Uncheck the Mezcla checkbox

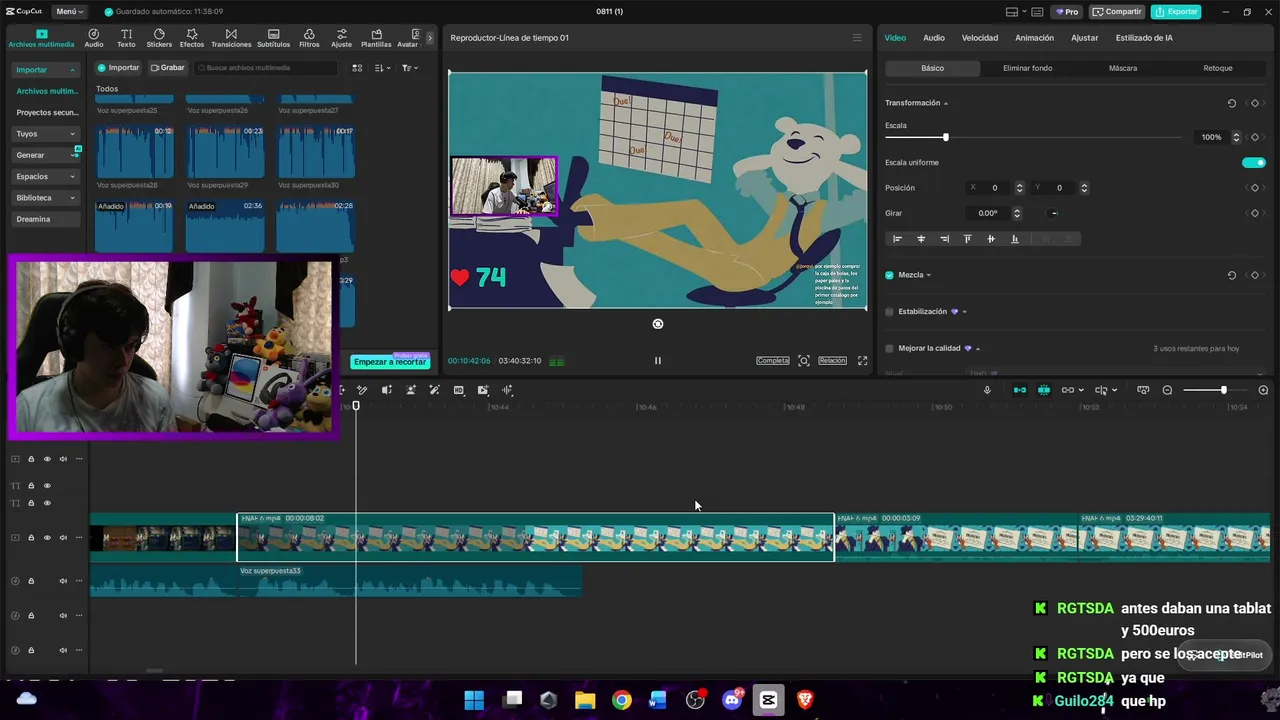889,275
